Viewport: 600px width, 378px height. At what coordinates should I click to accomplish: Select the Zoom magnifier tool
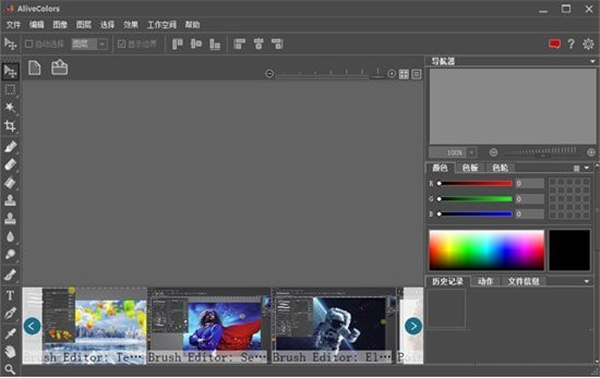(10, 369)
